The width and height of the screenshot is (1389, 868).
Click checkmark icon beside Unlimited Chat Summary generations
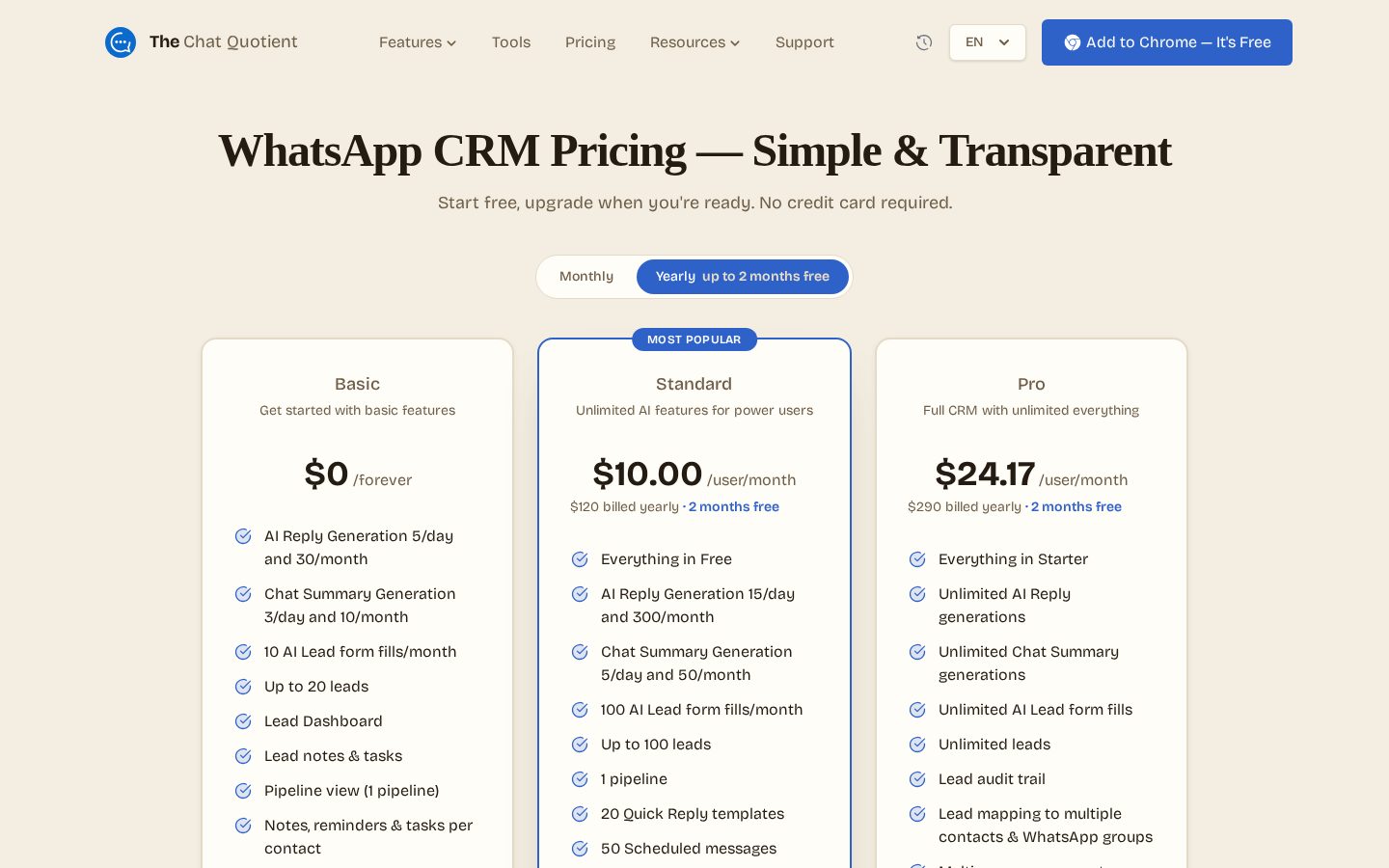coord(917,652)
